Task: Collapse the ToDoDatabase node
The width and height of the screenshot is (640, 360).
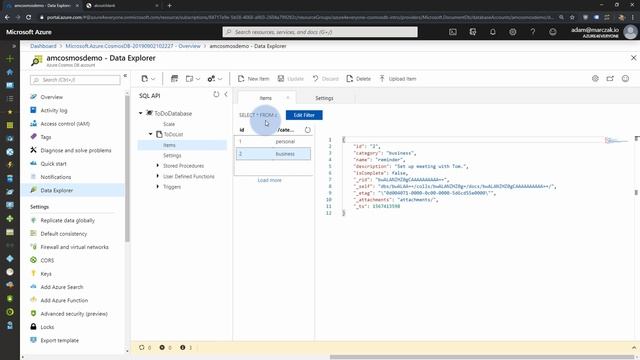Action: pyautogui.click(x=141, y=113)
